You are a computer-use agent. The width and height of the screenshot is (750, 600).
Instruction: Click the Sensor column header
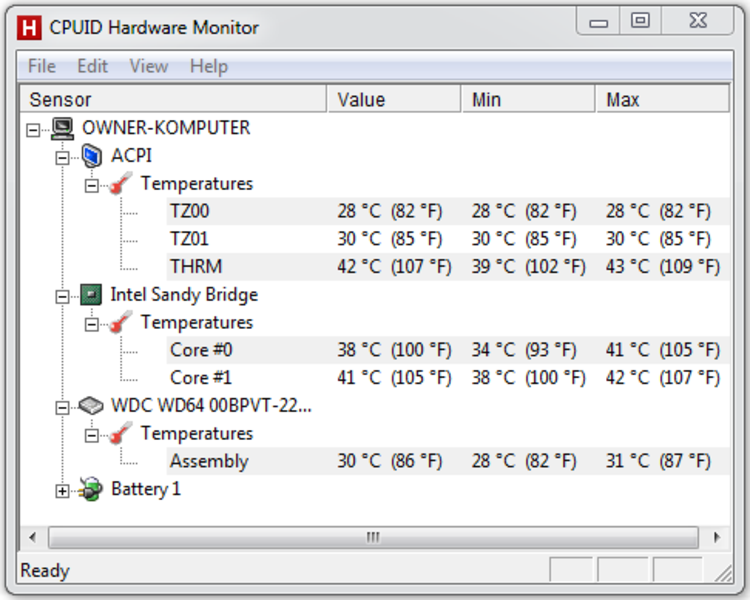point(173,100)
